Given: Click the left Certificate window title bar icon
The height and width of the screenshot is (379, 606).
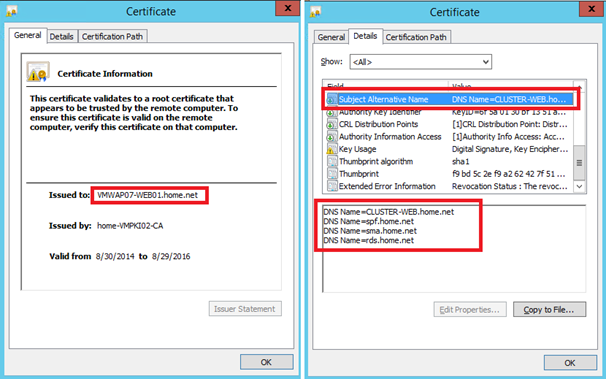Looking at the screenshot, I should click(12, 12).
